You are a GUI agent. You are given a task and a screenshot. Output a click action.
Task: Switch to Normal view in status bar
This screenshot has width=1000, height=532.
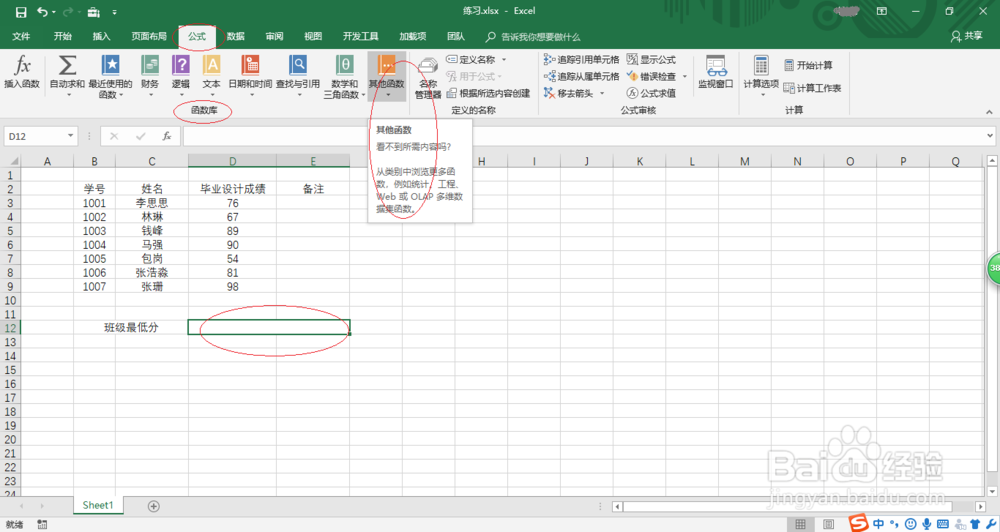pyautogui.click(x=800, y=524)
